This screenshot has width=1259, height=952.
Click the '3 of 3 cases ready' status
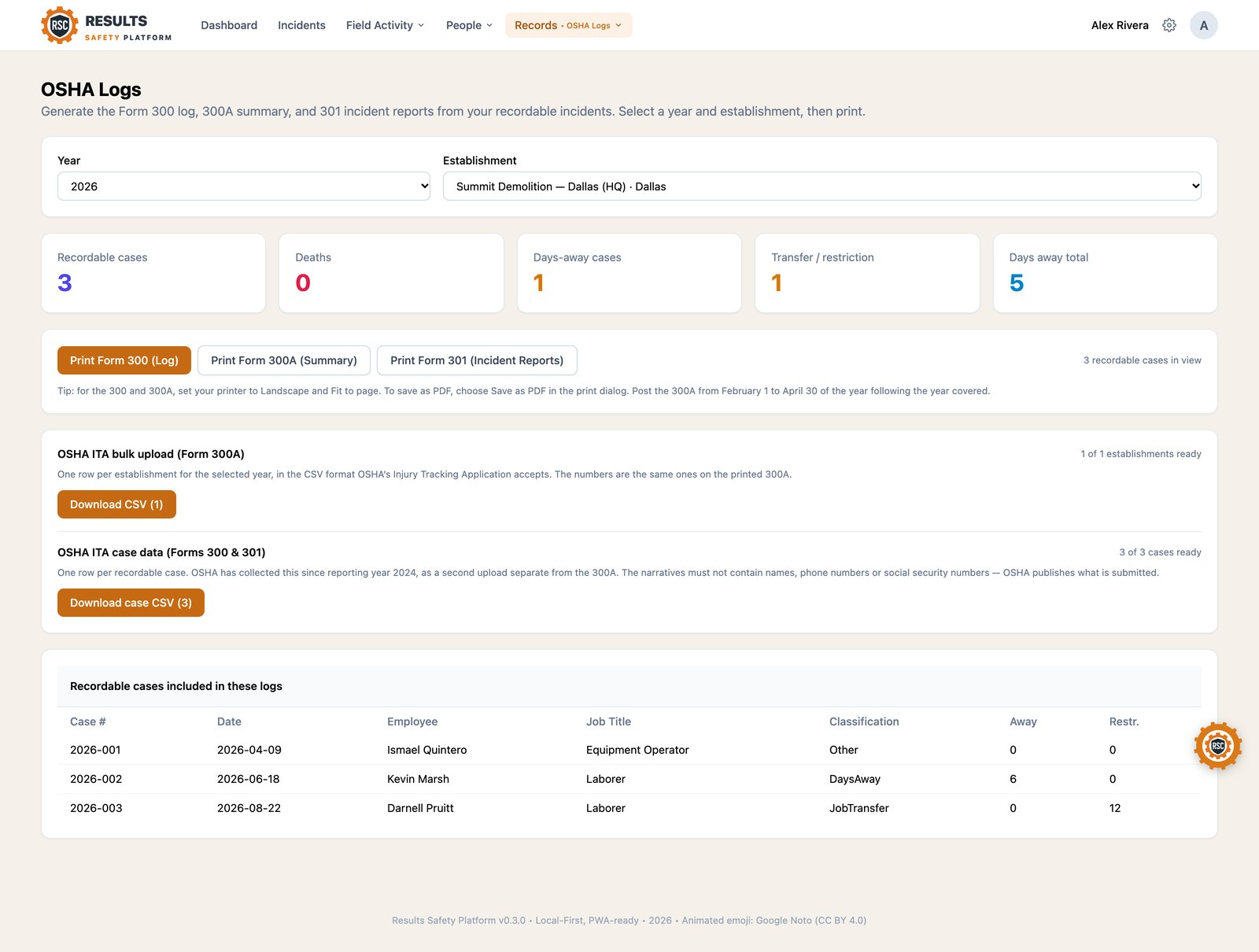pyautogui.click(x=1160, y=552)
